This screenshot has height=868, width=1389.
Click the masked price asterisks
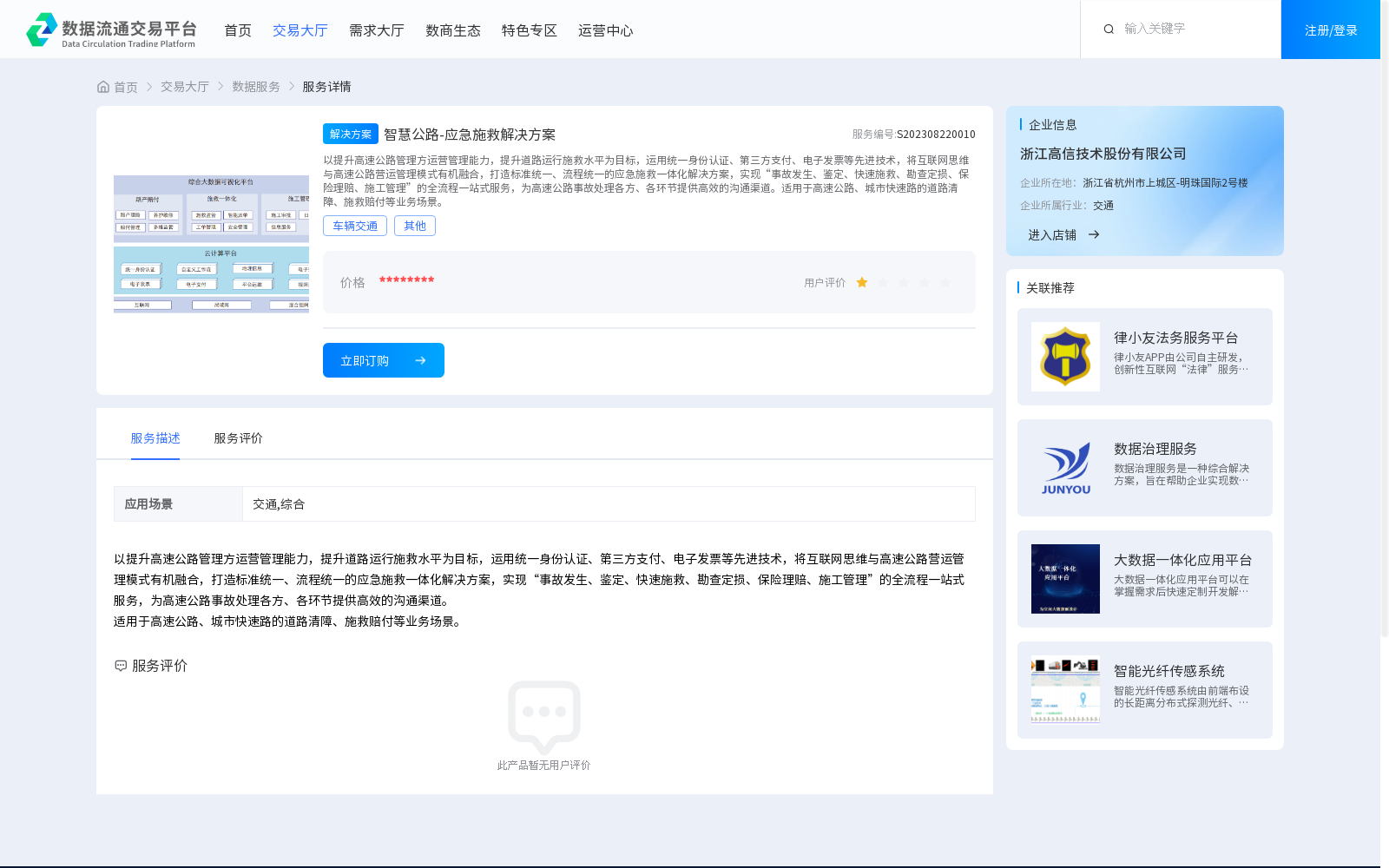click(406, 279)
